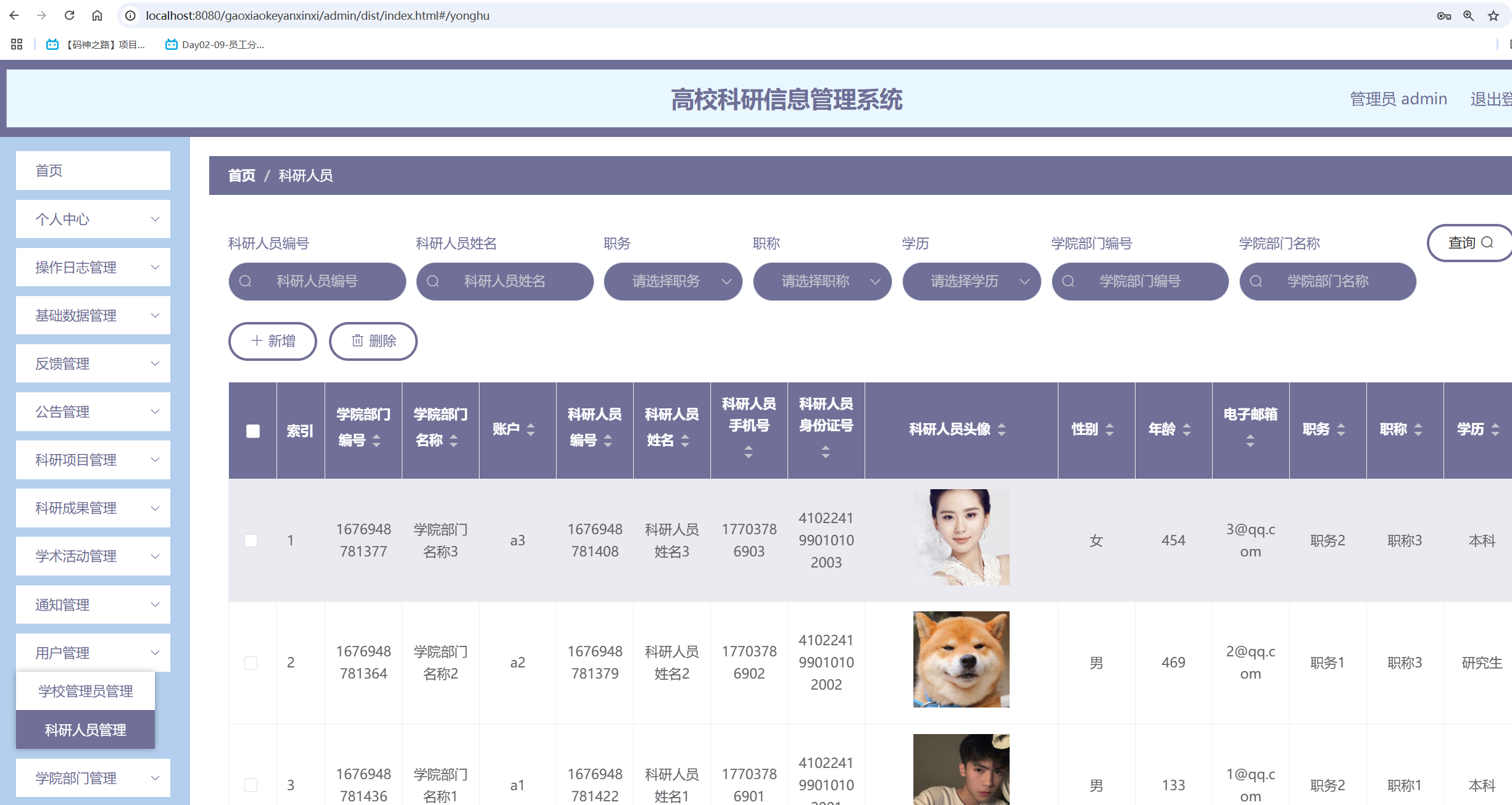
Task: Open the 请选择职称 dropdown
Action: tap(822, 281)
